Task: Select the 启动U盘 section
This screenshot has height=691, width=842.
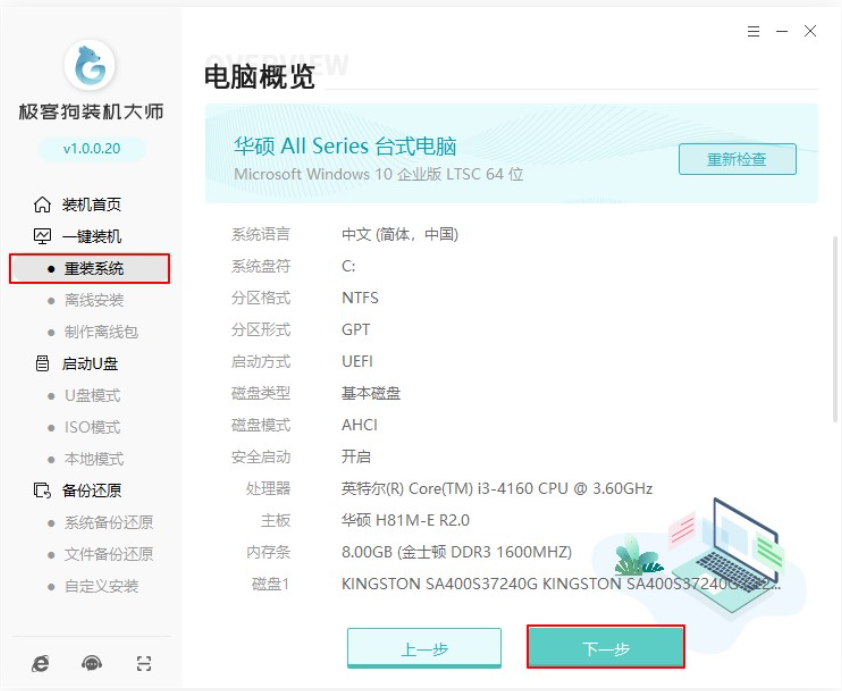Action: pos(90,363)
